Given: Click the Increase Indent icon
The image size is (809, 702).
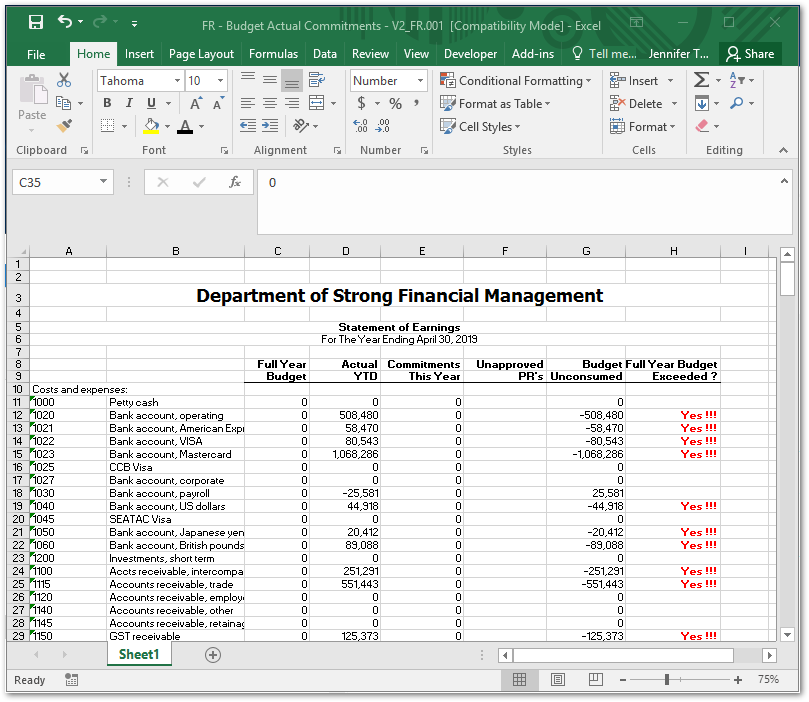Looking at the screenshot, I should pos(270,127).
